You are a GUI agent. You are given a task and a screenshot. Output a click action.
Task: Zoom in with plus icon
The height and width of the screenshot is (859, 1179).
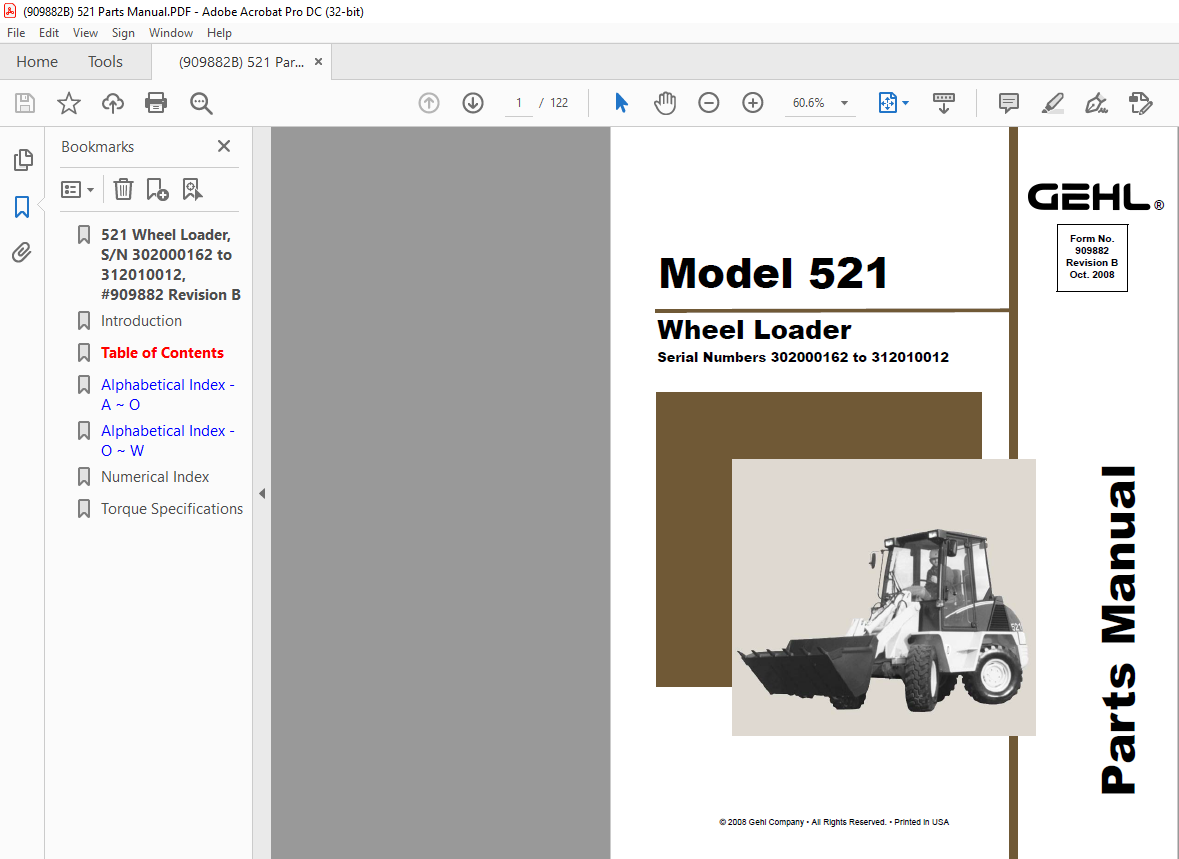(x=753, y=103)
